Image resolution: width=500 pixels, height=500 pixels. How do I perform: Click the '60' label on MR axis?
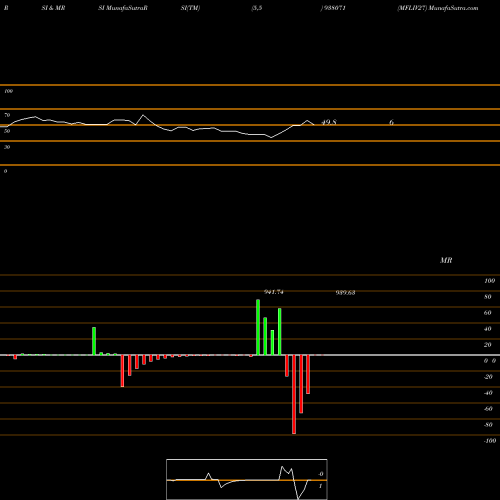click(x=488, y=313)
